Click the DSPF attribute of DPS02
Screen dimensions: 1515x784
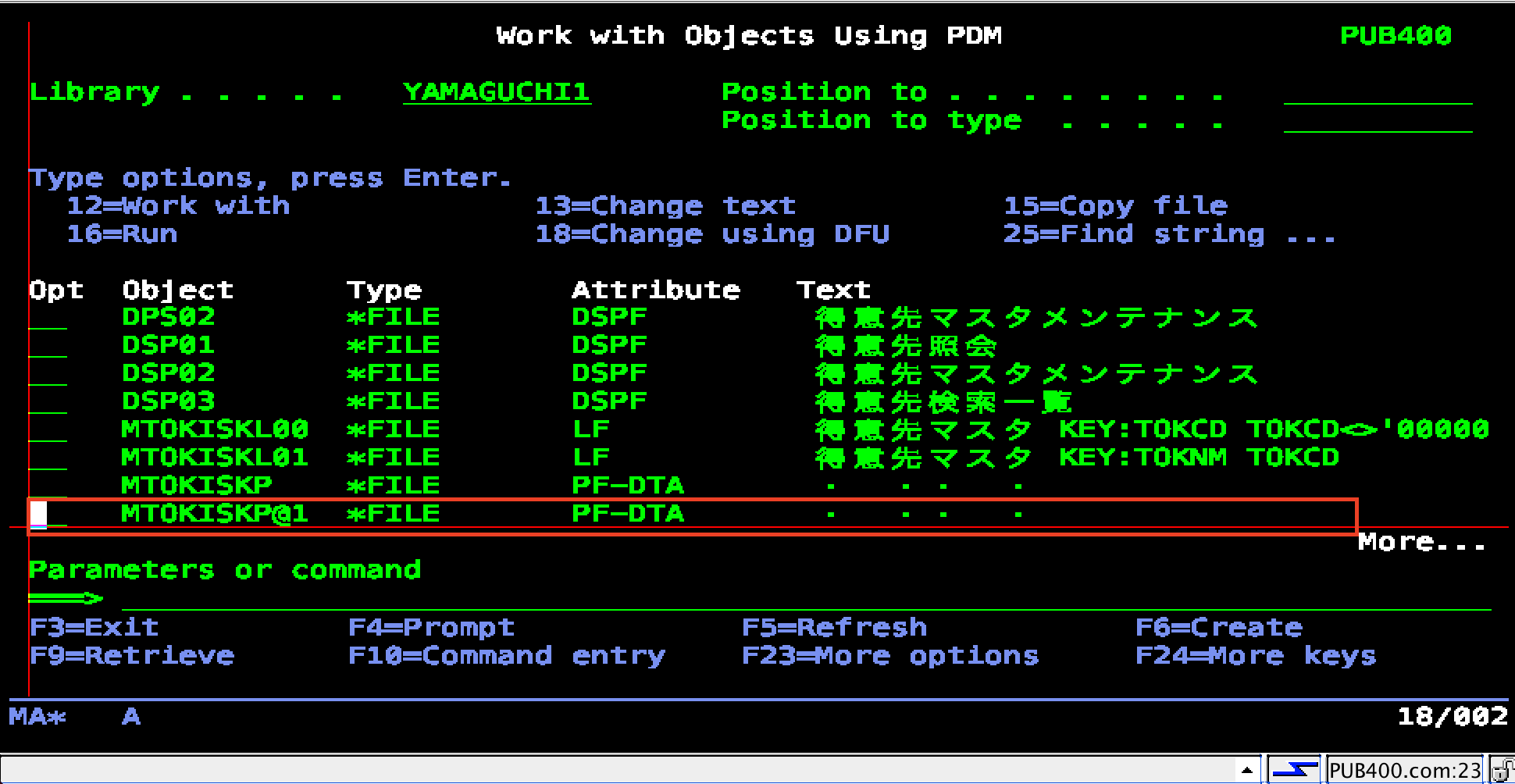click(609, 317)
